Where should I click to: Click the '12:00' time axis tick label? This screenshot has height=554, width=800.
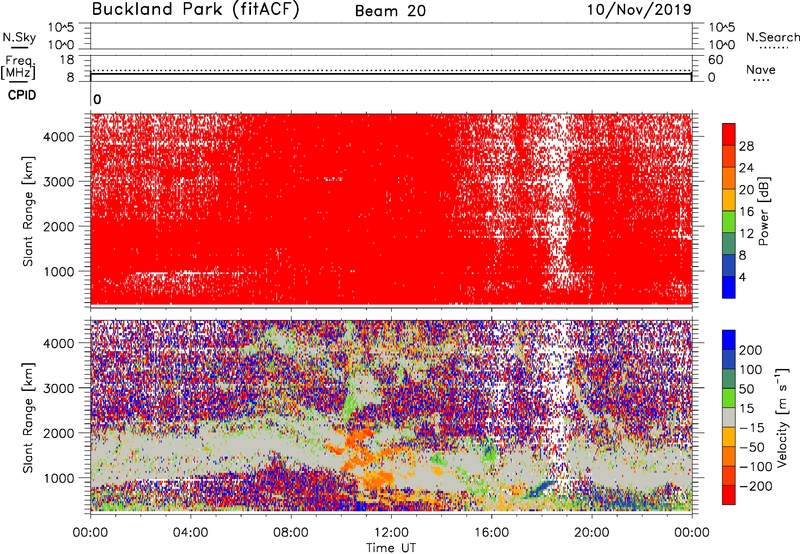click(x=391, y=533)
